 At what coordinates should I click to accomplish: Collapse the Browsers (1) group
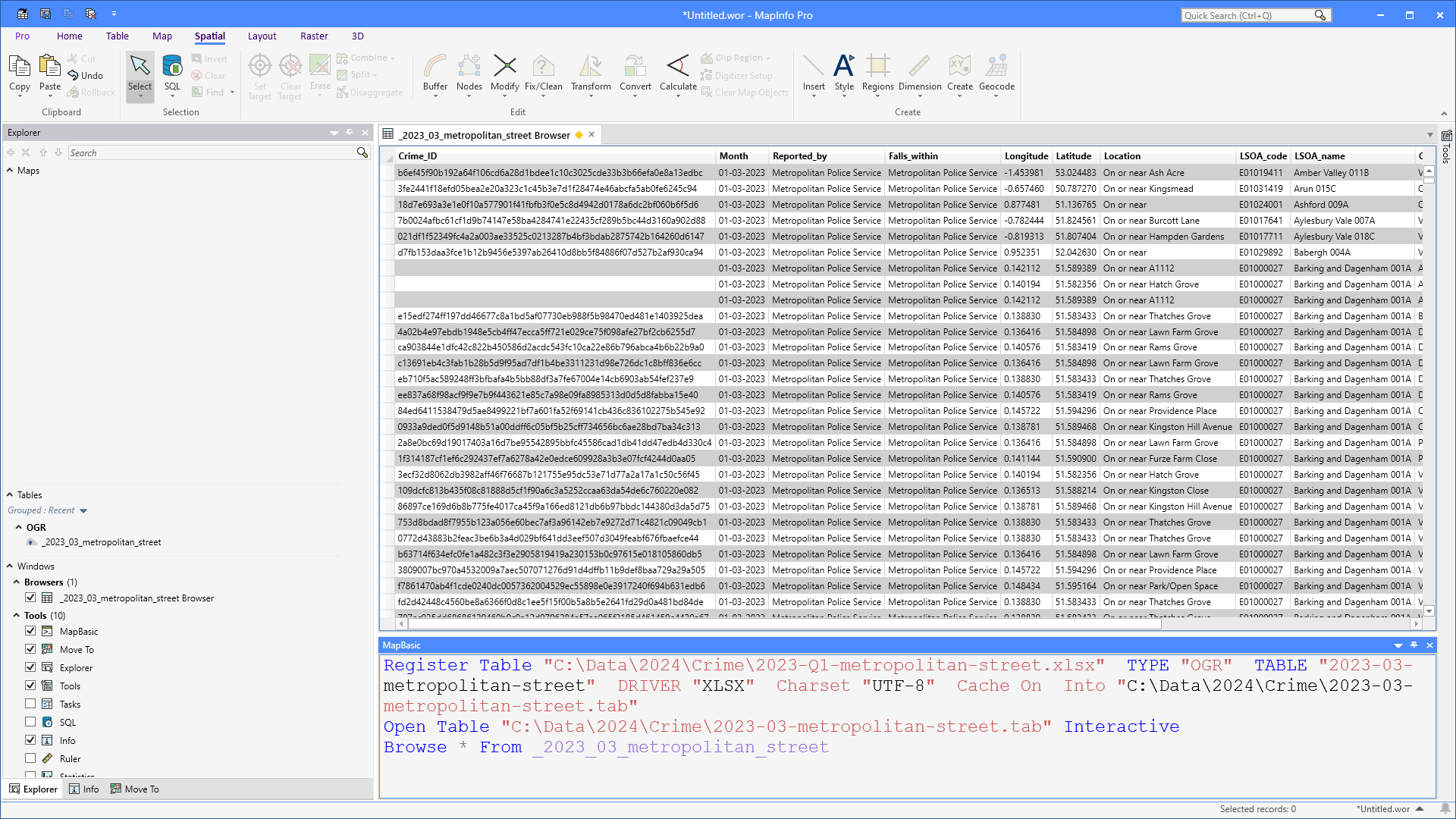pyautogui.click(x=17, y=582)
